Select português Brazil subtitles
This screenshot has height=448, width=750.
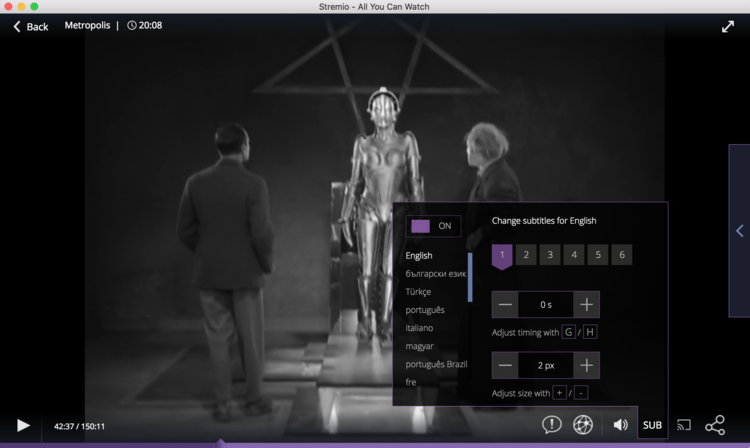436,364
